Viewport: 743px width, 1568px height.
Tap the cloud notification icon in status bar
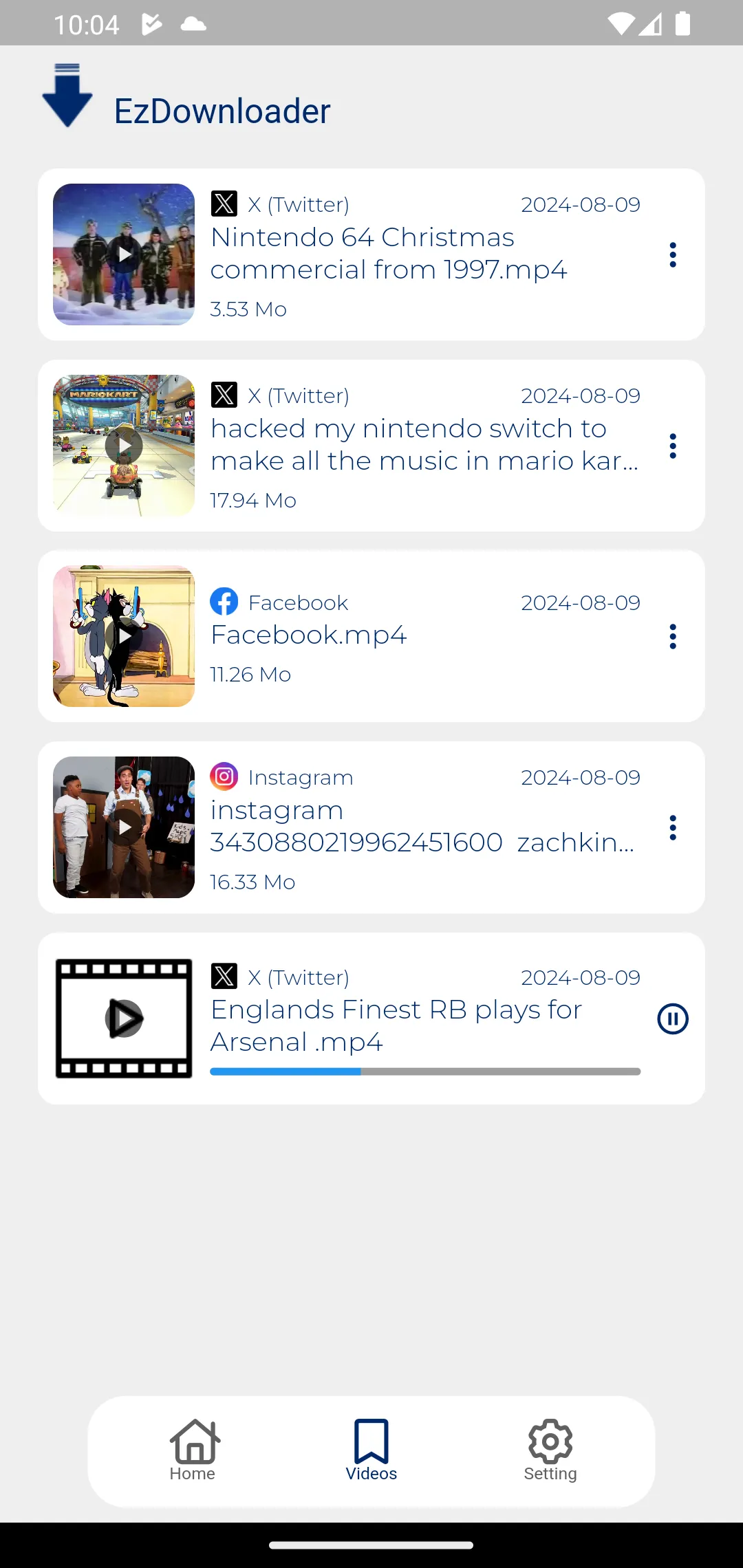193,25
